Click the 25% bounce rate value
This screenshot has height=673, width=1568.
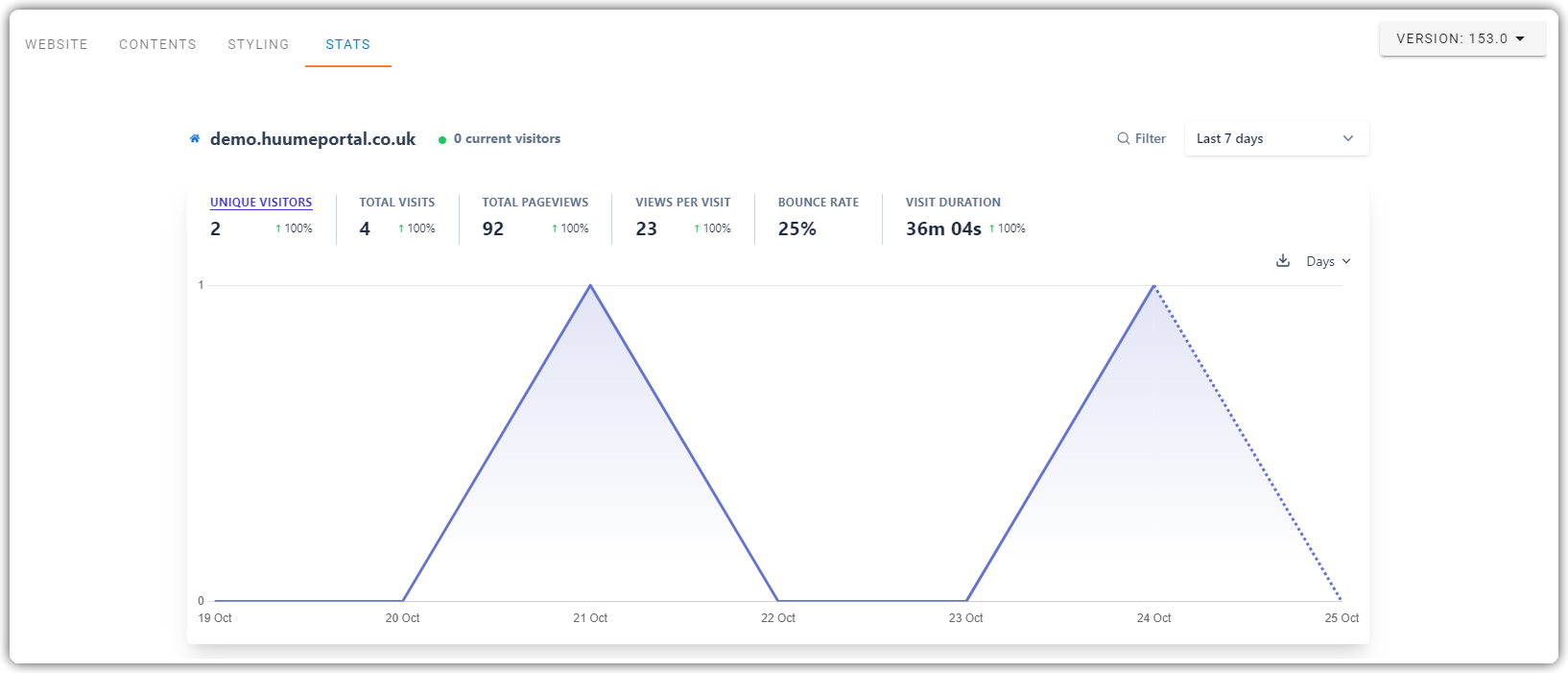(x=797, y=228)
